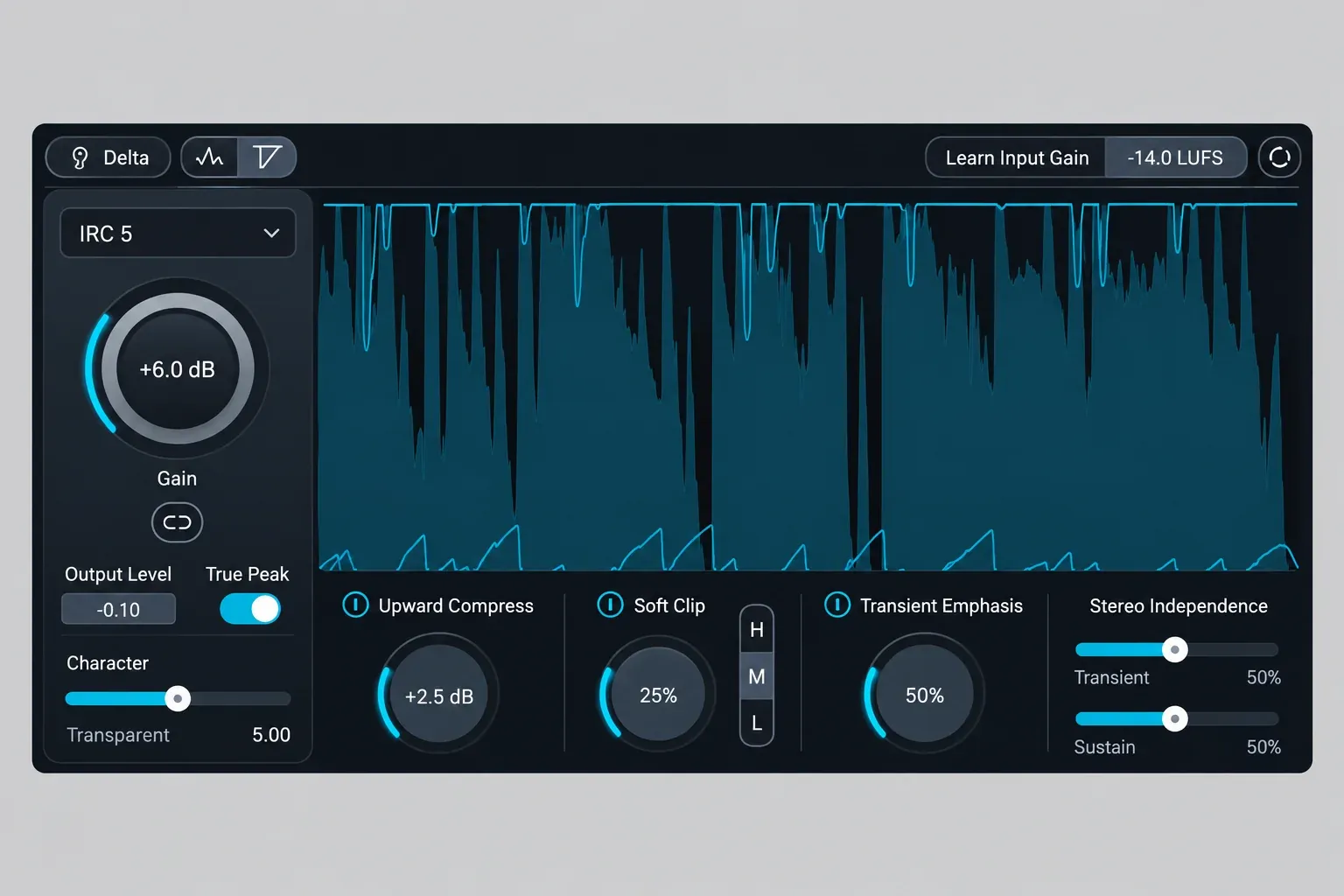Image resolution: width=1344 pixels, height=896 pixels.
Task: Click the Sustain 50% value
Action: 1263,747
